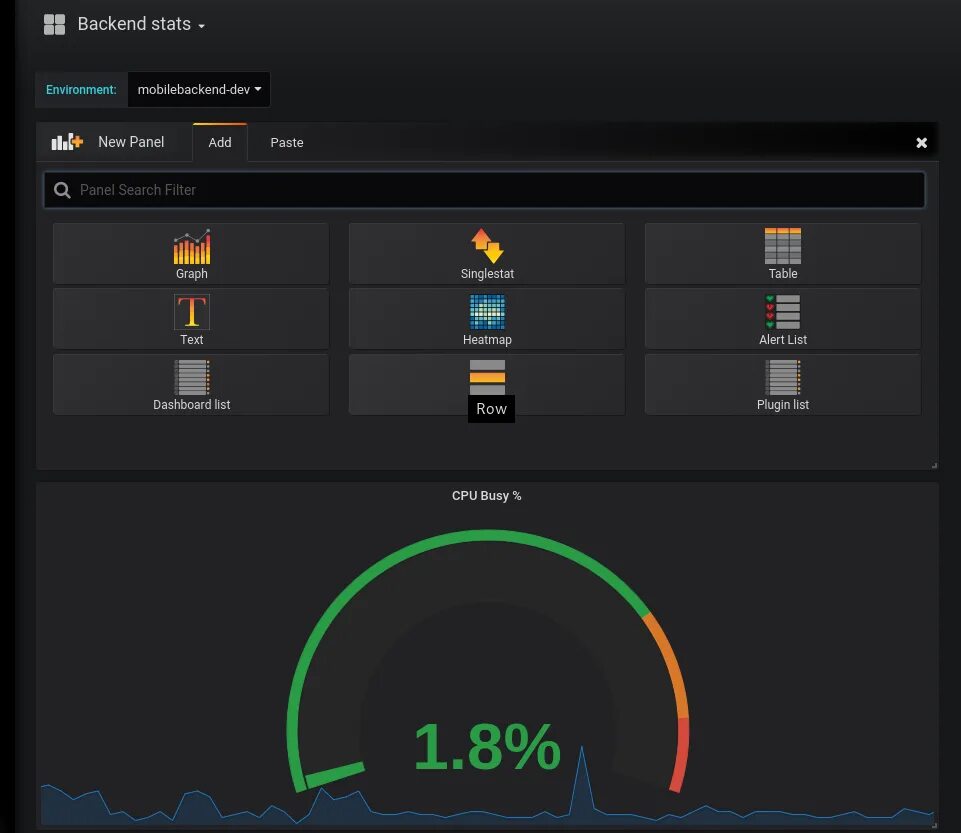Viewport: 961px width, 833px height.
Task: Click the search magnifier icon
Action: click(x=62, y=190)
